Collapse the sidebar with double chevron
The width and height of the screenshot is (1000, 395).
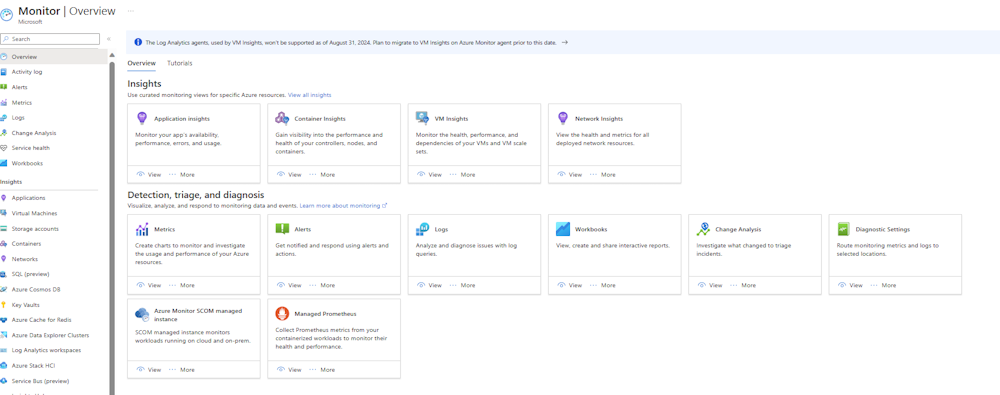point(108,39)
